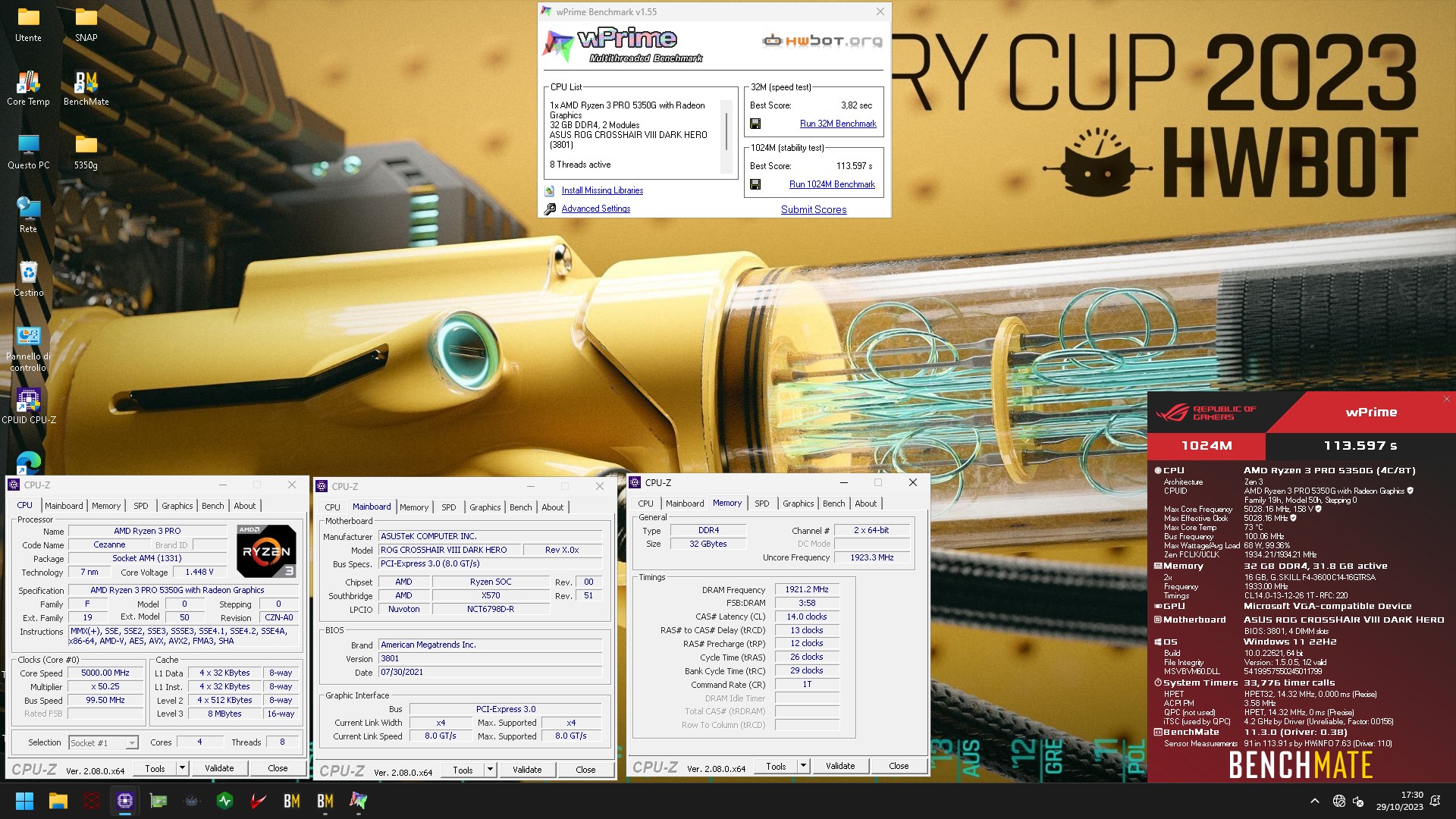Click the save icon for 1024M score
Screen dimensions: 1456x819
pos(755,184)
